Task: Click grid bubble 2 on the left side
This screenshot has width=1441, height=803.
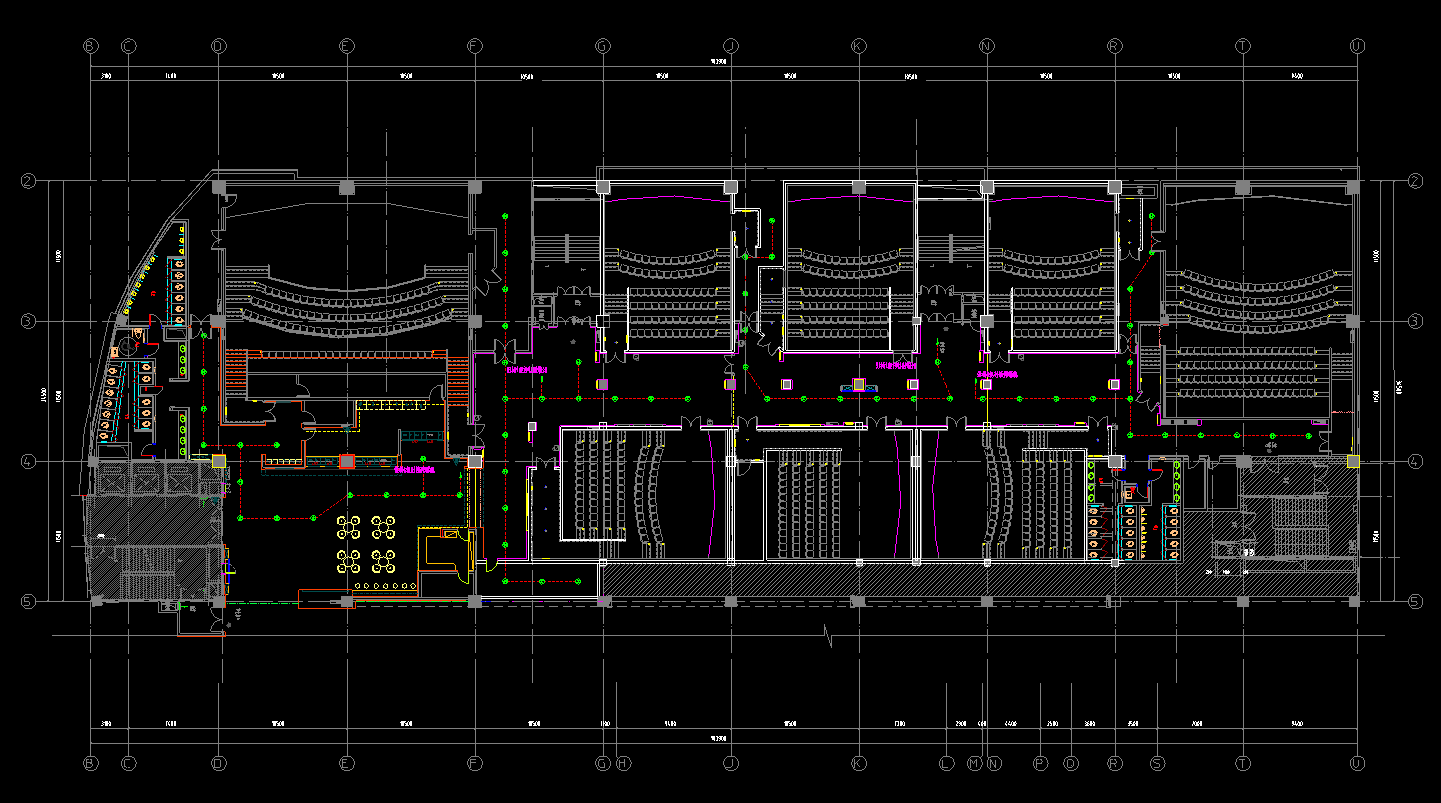Action: tap(29, 182)
